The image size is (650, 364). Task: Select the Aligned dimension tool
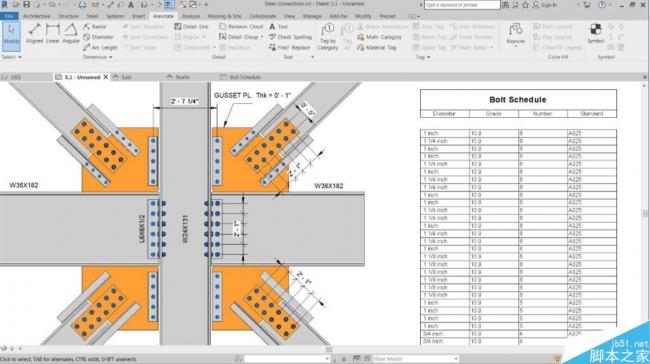click(x=34, y=34)
